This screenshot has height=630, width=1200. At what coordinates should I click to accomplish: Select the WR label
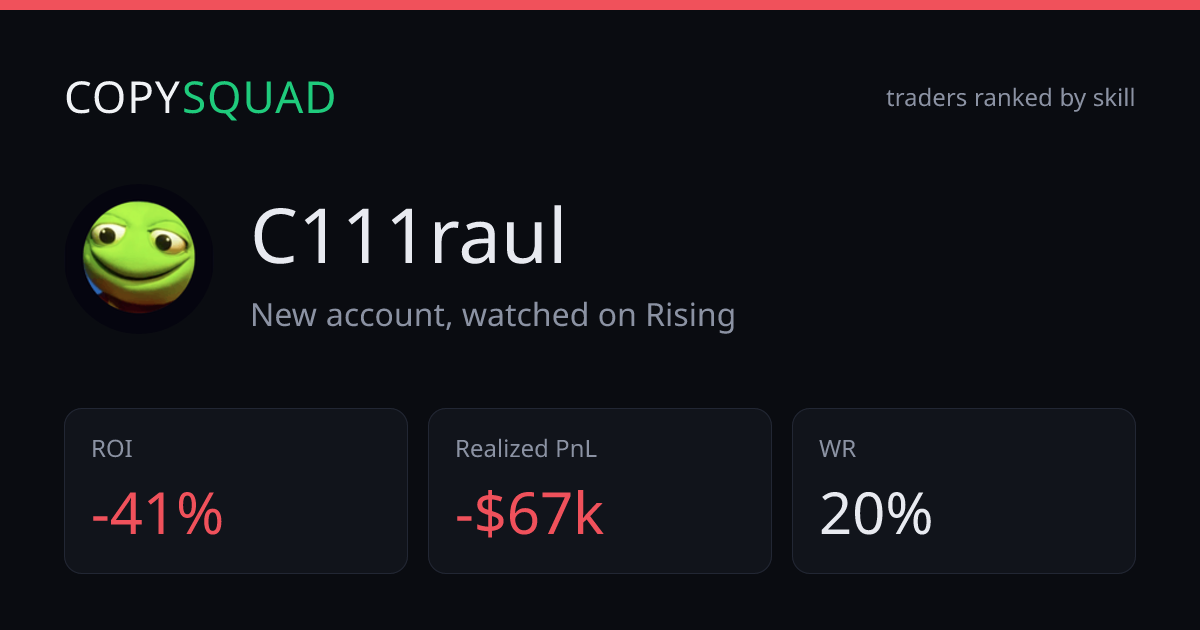click(837, 449)
